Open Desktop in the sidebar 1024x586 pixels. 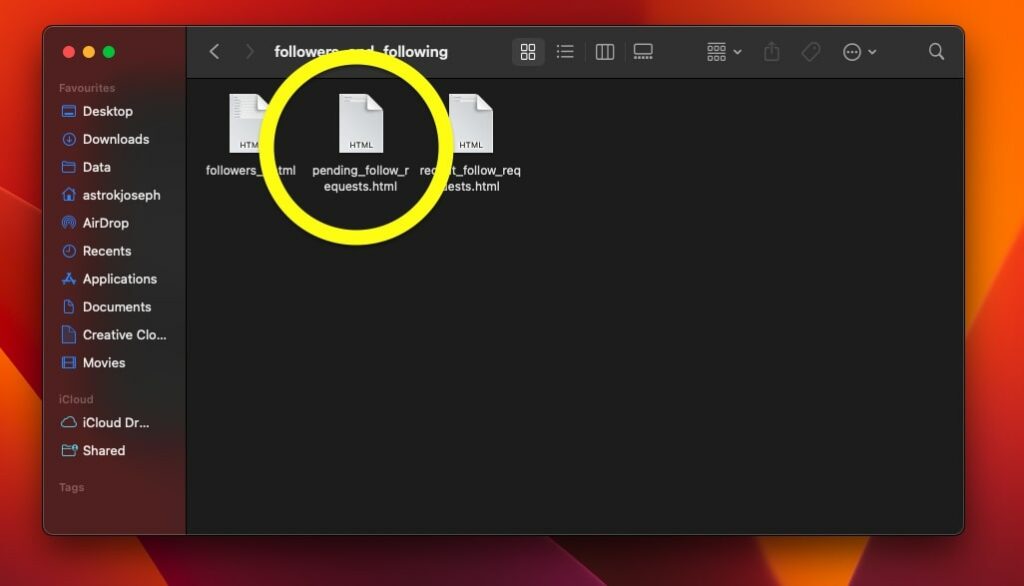tap(107, 111)
